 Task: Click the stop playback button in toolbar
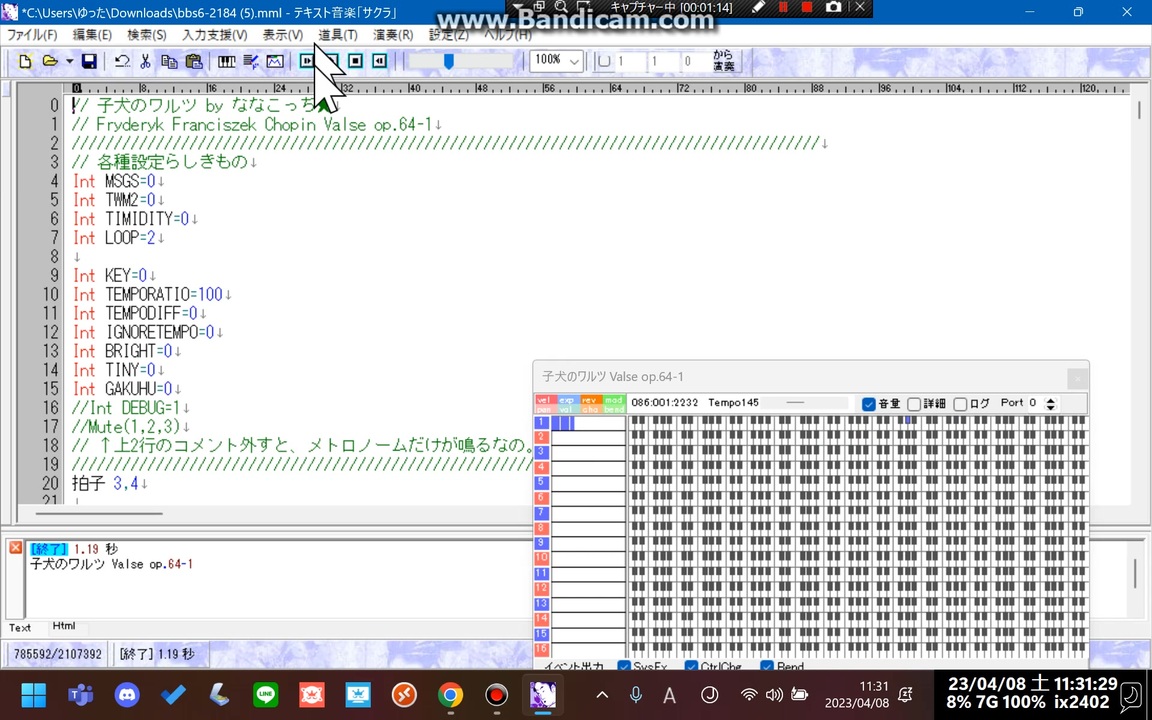coord(356,61)
